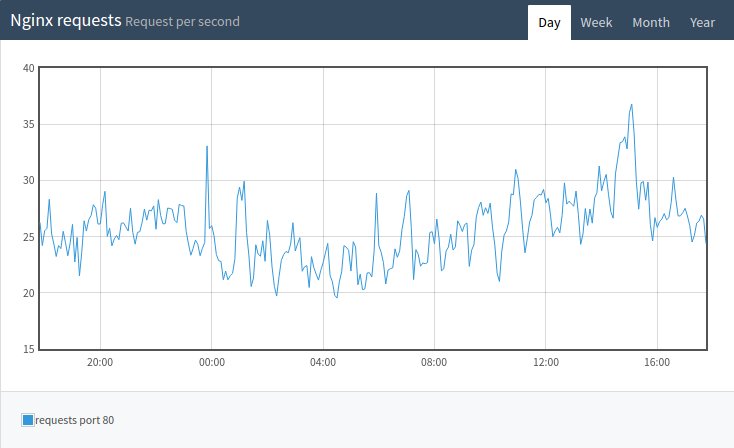Click the sharp spike just before 00:00

(207, 147)
